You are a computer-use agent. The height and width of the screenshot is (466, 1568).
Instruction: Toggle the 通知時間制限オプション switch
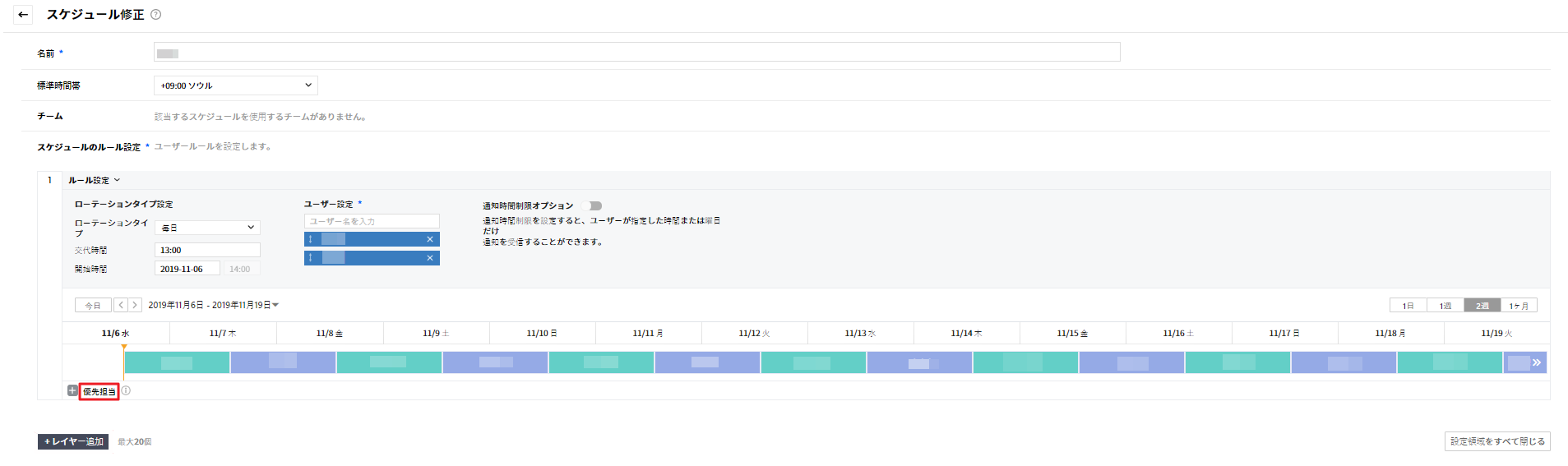click(x=592, y=205)
